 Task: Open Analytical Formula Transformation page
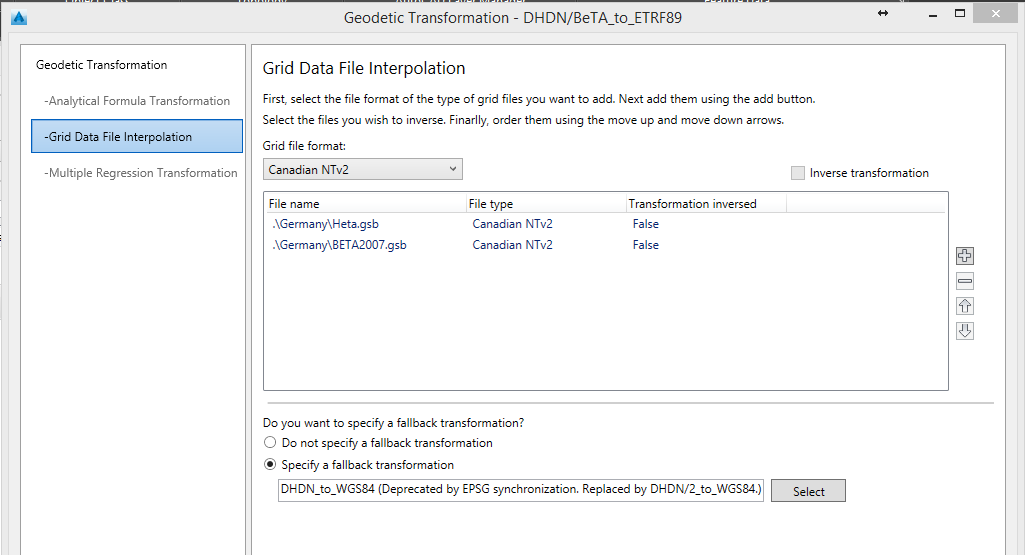(137, 101)
